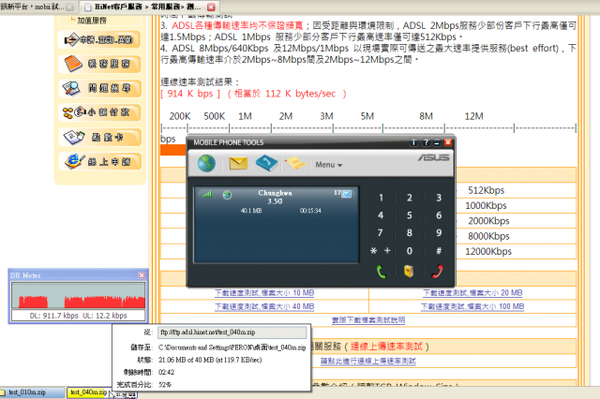Click the sidebar button with hand-writing pen icon
Screen dimensions: 600x399
pos(99,39)
